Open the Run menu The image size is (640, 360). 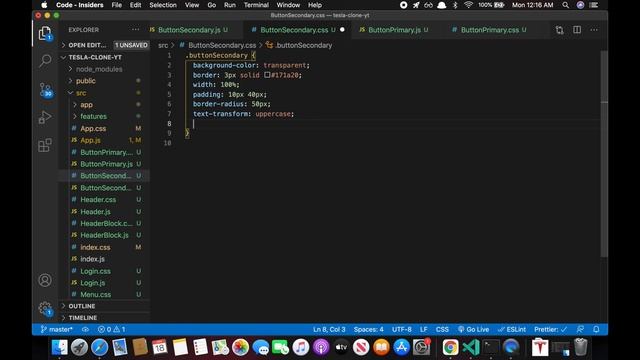pyautogui.click(x=229, y=5)
